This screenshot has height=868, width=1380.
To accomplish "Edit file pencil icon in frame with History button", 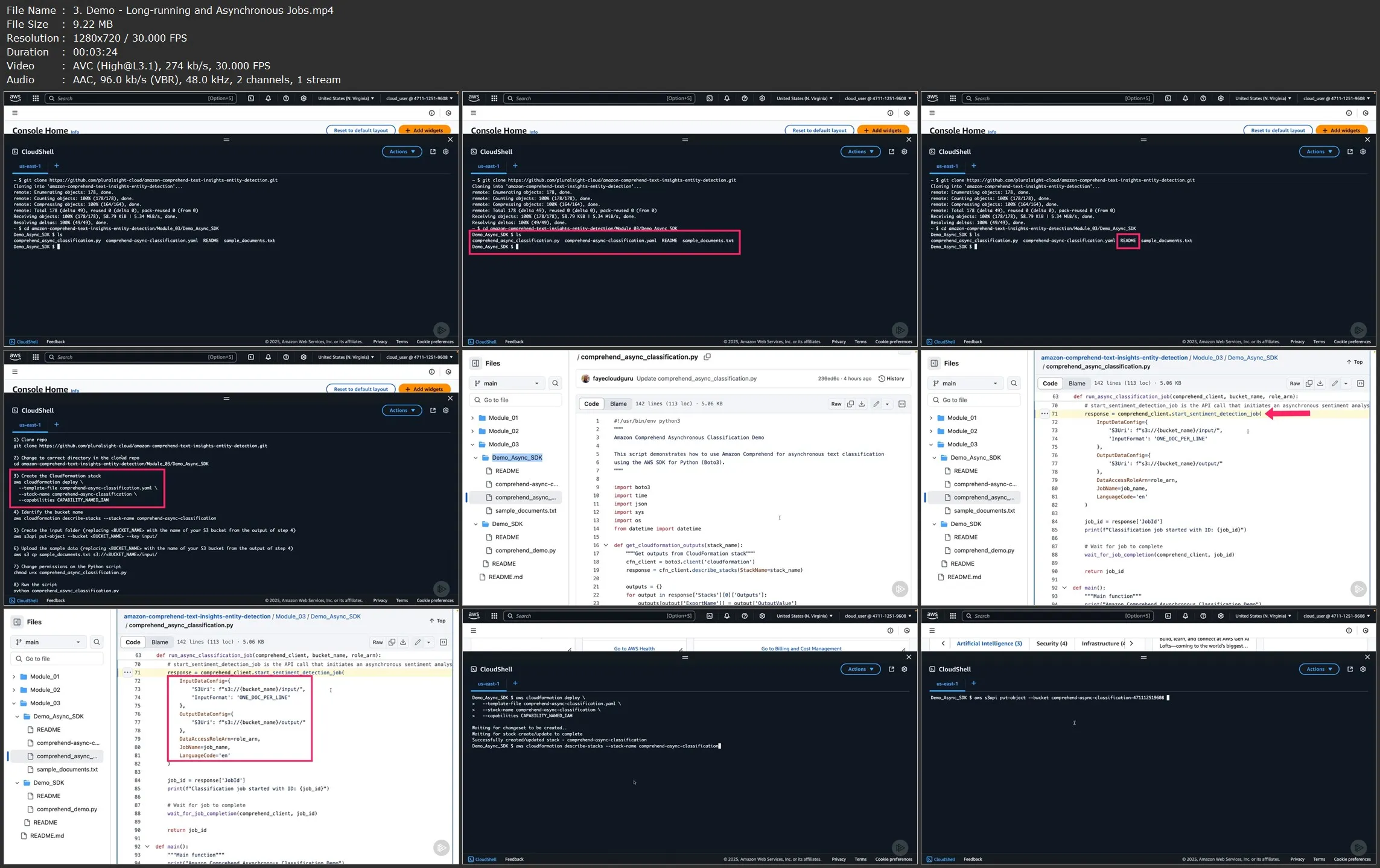I will (x=876, y=404).
